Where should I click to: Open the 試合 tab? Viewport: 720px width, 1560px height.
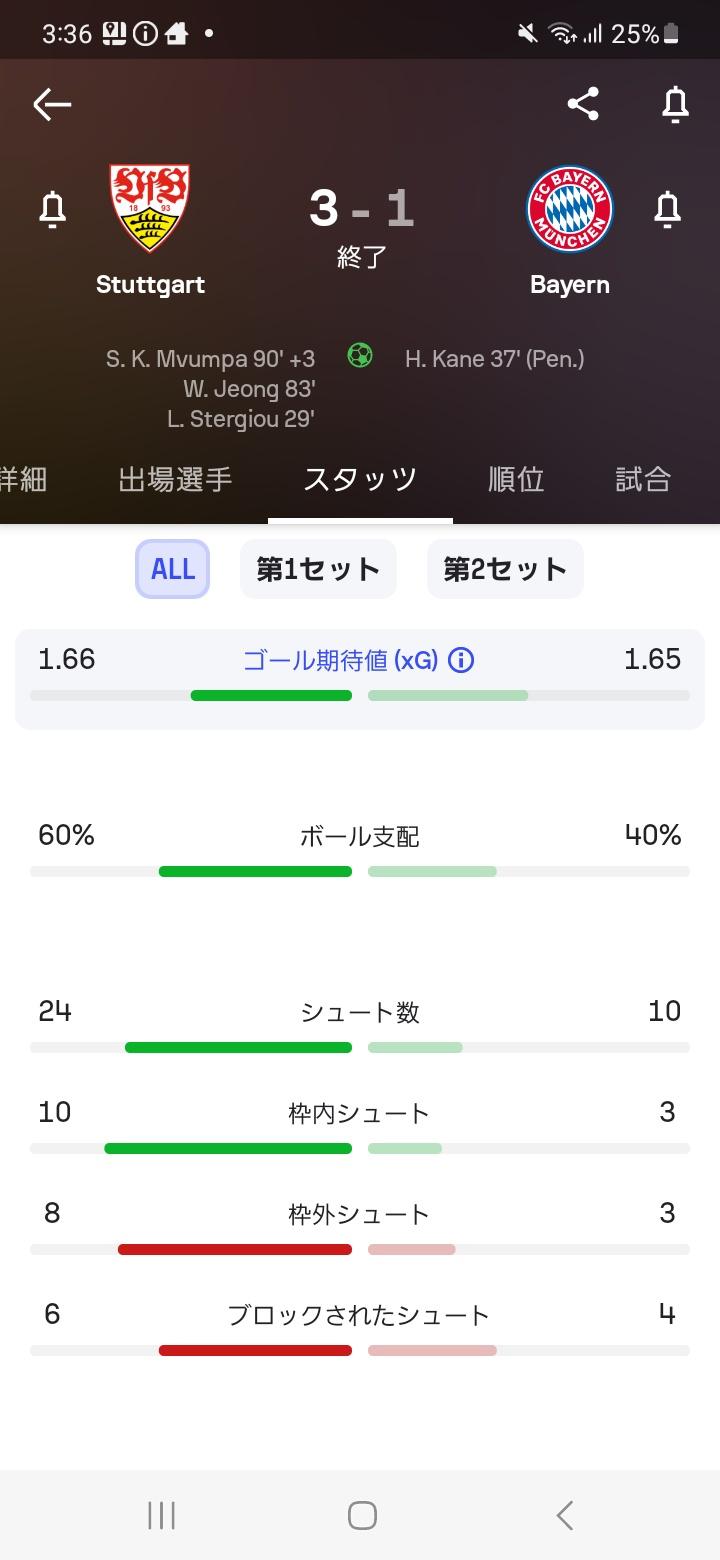coord(642,480)
